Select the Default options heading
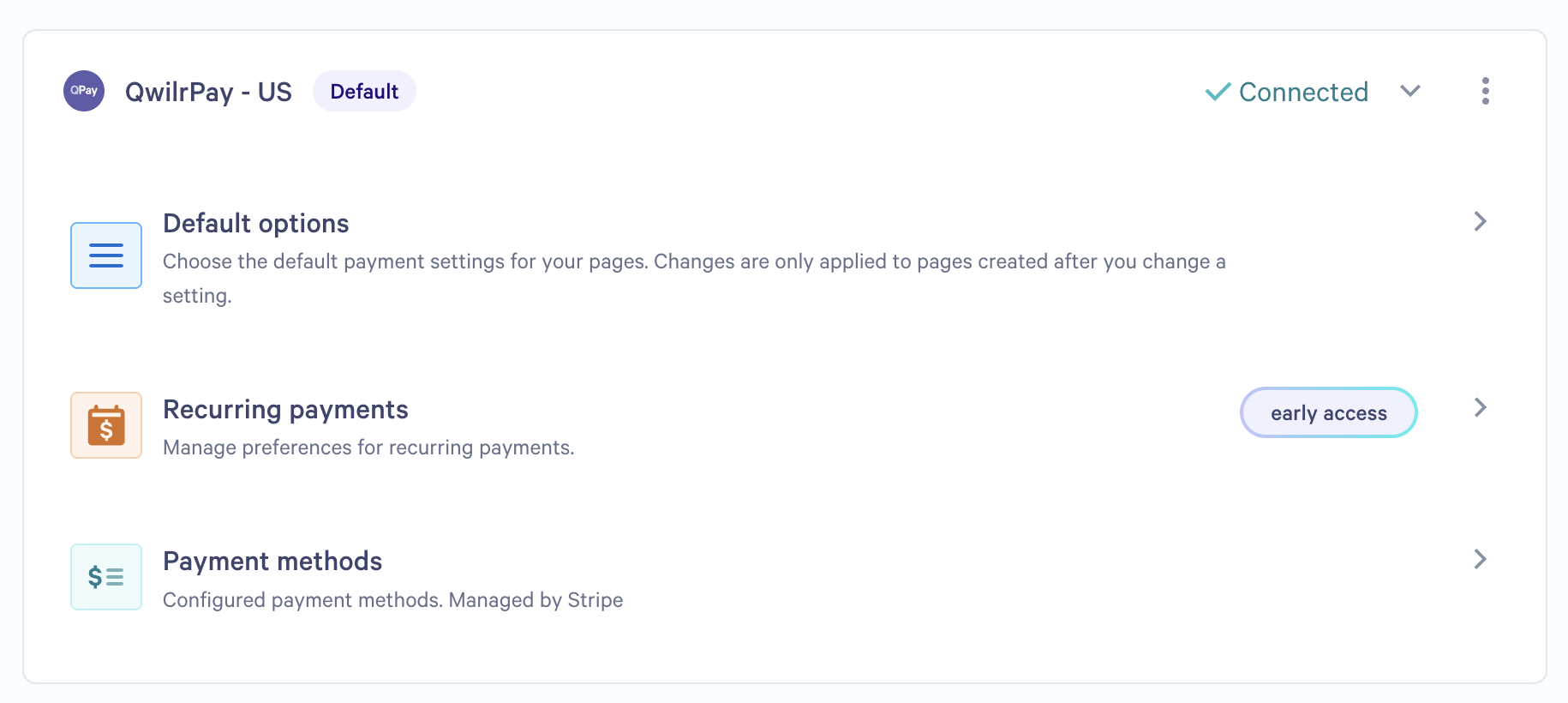The image size is (1568, 703). [x=256, y=223]
